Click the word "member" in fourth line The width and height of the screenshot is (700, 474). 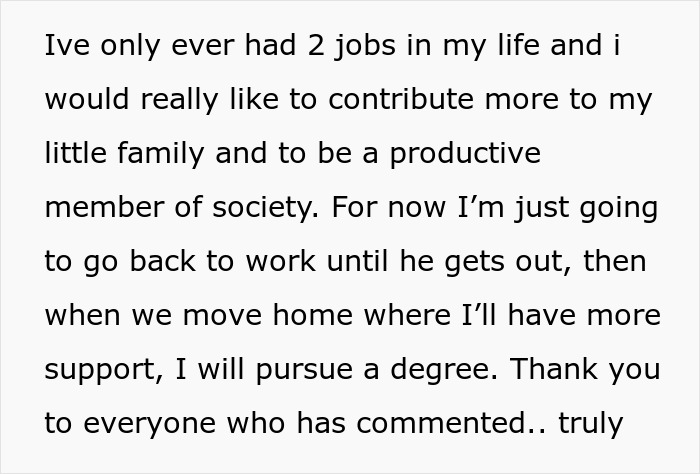click(104, 207)
